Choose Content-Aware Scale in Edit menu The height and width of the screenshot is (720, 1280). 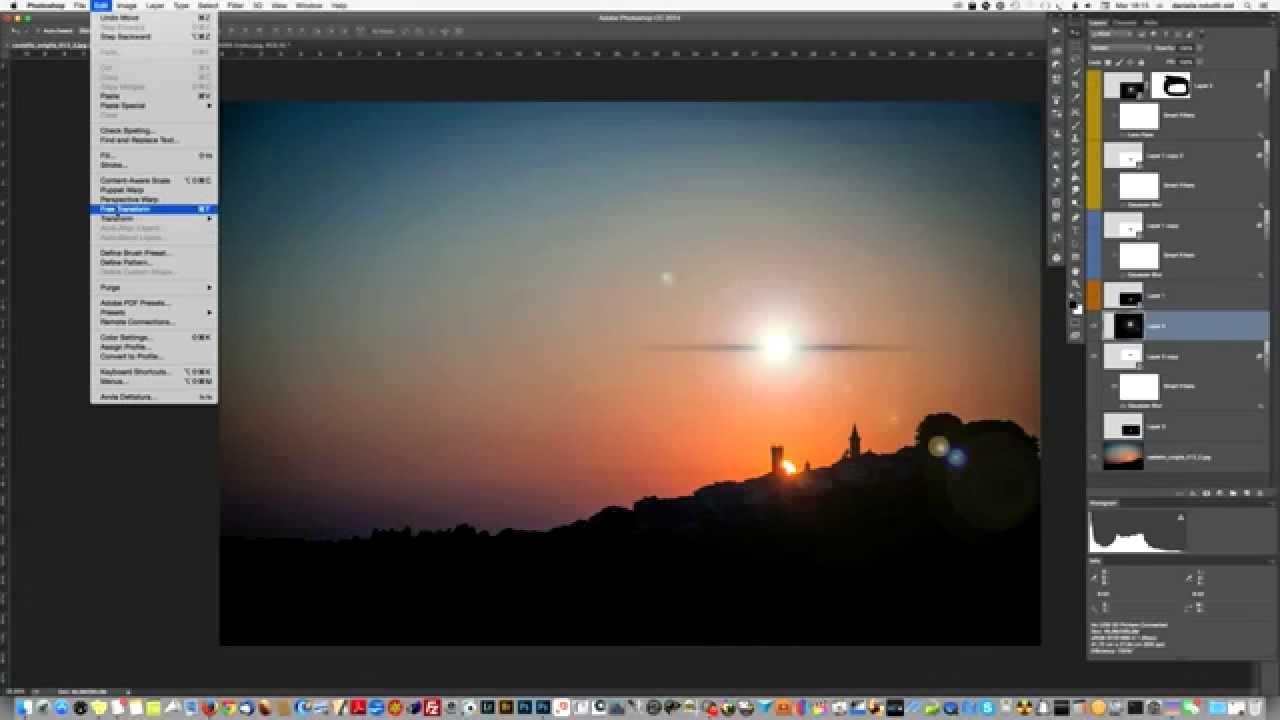153,180
